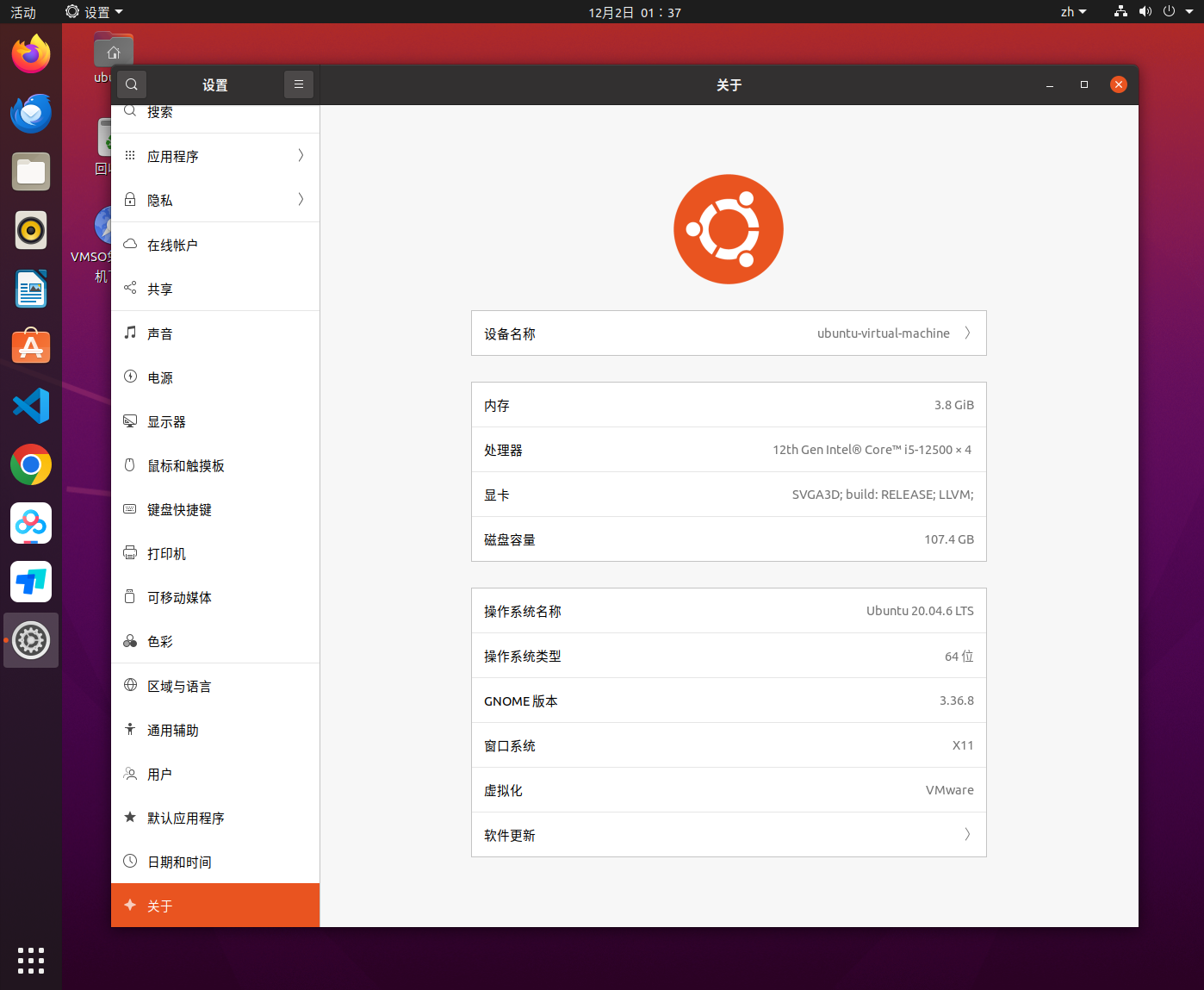Open Firefox from the dock
The image size is (1204, 990).
(31, 54)
